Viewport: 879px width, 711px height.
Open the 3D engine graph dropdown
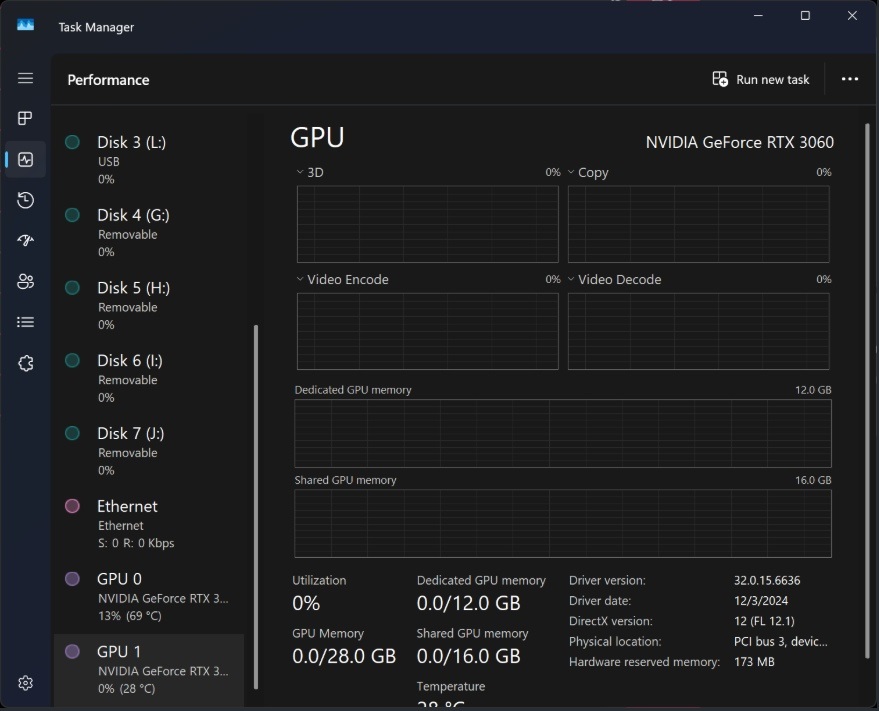(310, 172)
